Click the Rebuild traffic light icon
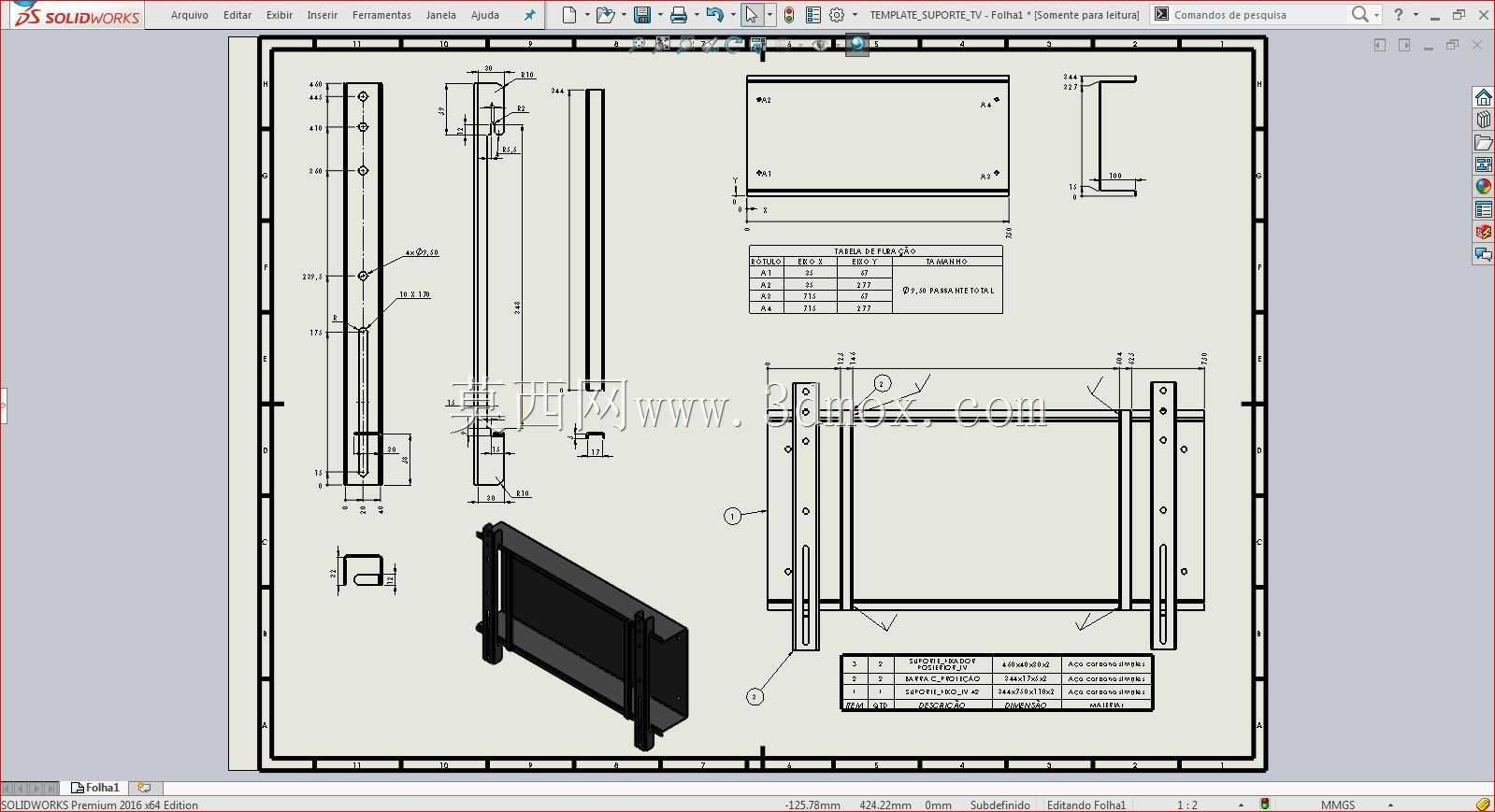The width and height of the screenshot is (1495, 812). pos(789,15)
